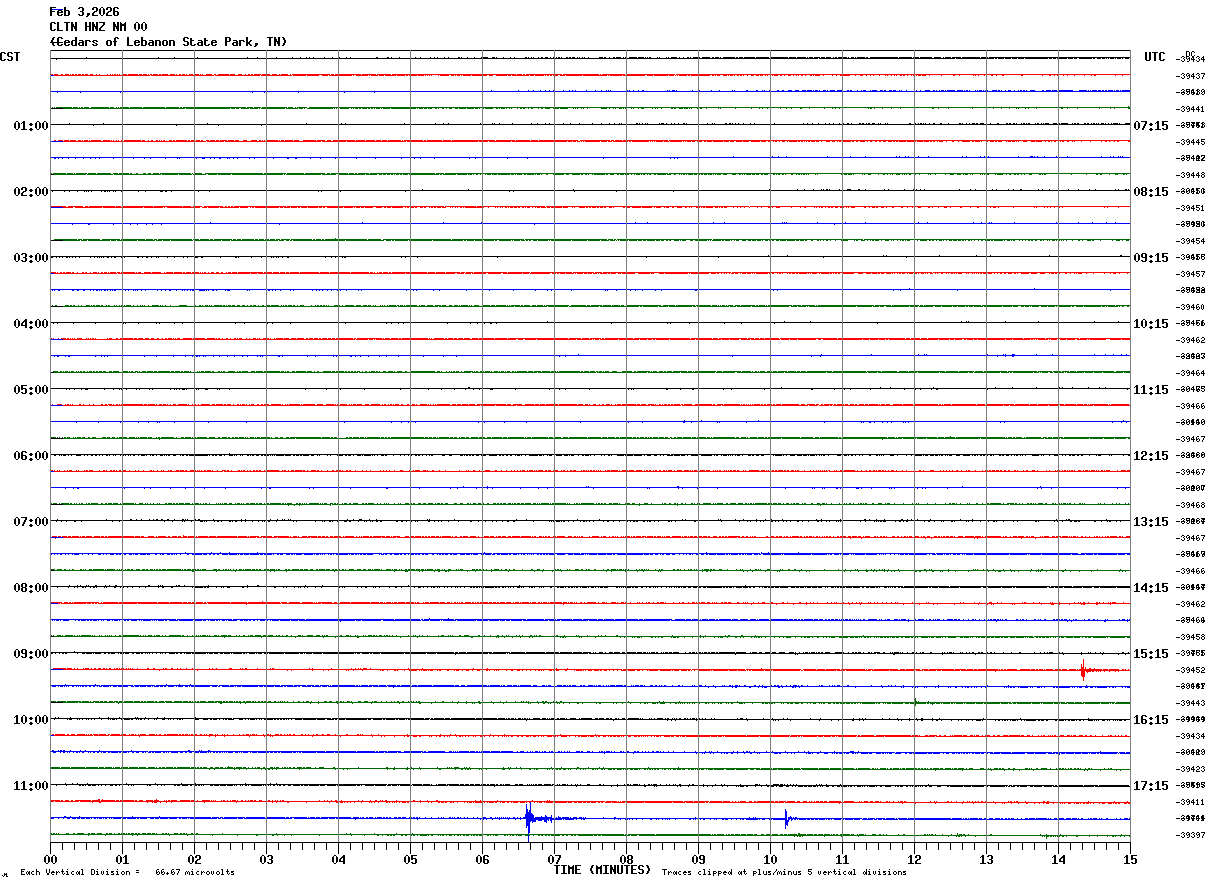Click 'Each Vertical Division = 66.67 microvolts' note
This screenshot has height=886, width=1210.
click(127, 872)
